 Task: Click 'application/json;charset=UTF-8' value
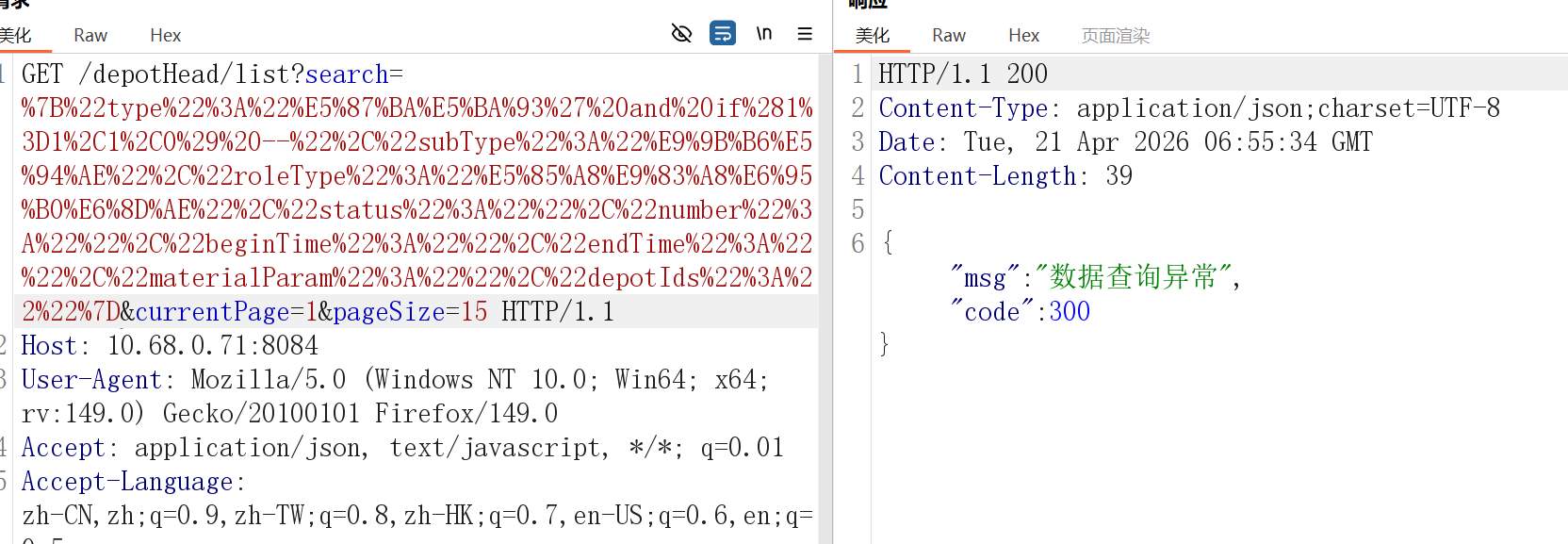1288,107
